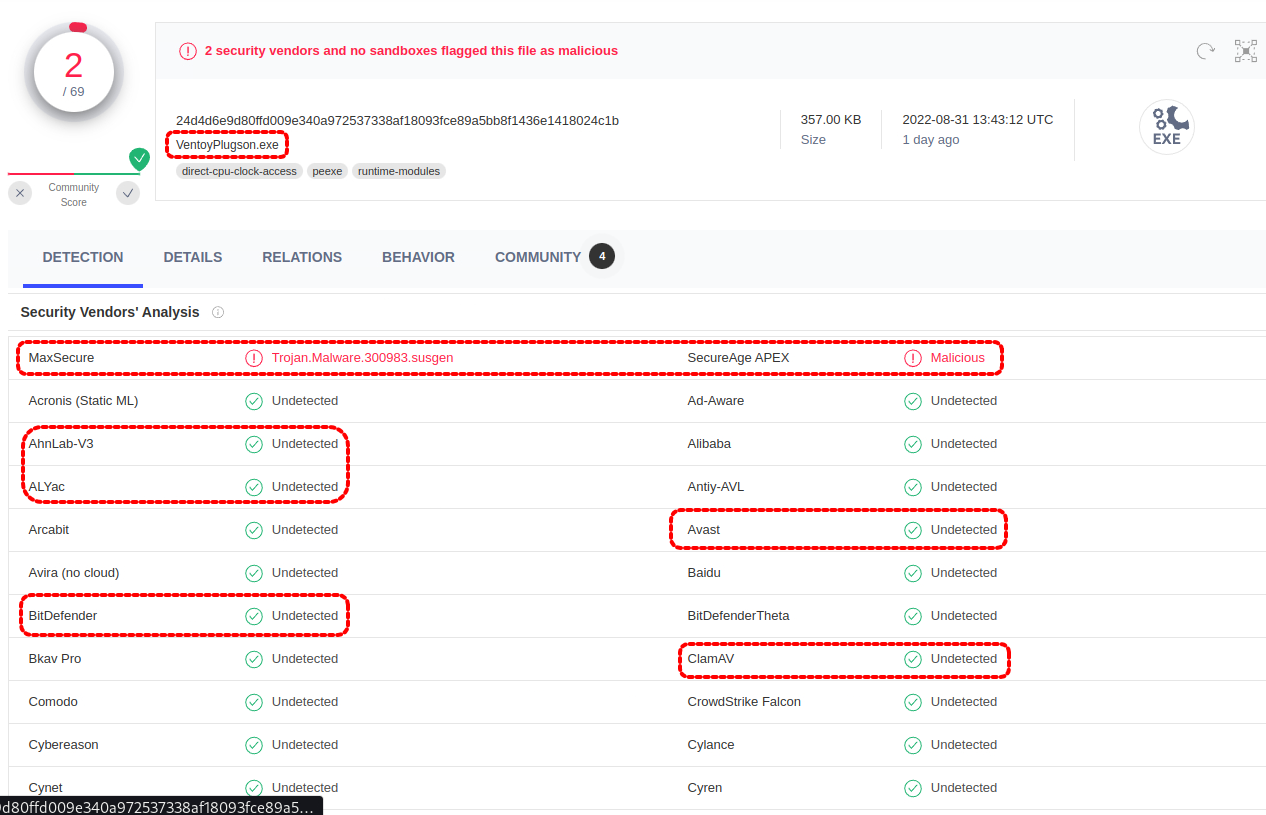Click CrowdStrike Falcon check icon

(913, 702)
